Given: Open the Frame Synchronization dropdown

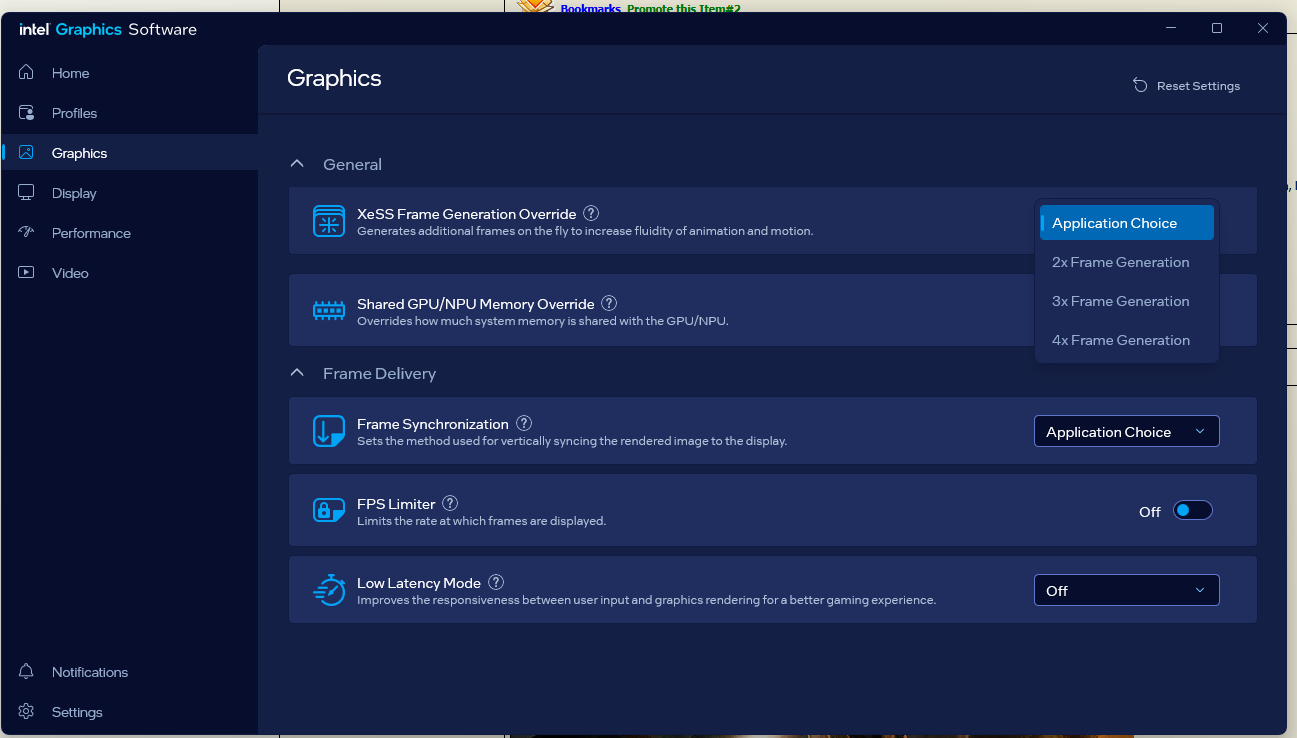Looking at the screenshot, I should point(1126,432).
